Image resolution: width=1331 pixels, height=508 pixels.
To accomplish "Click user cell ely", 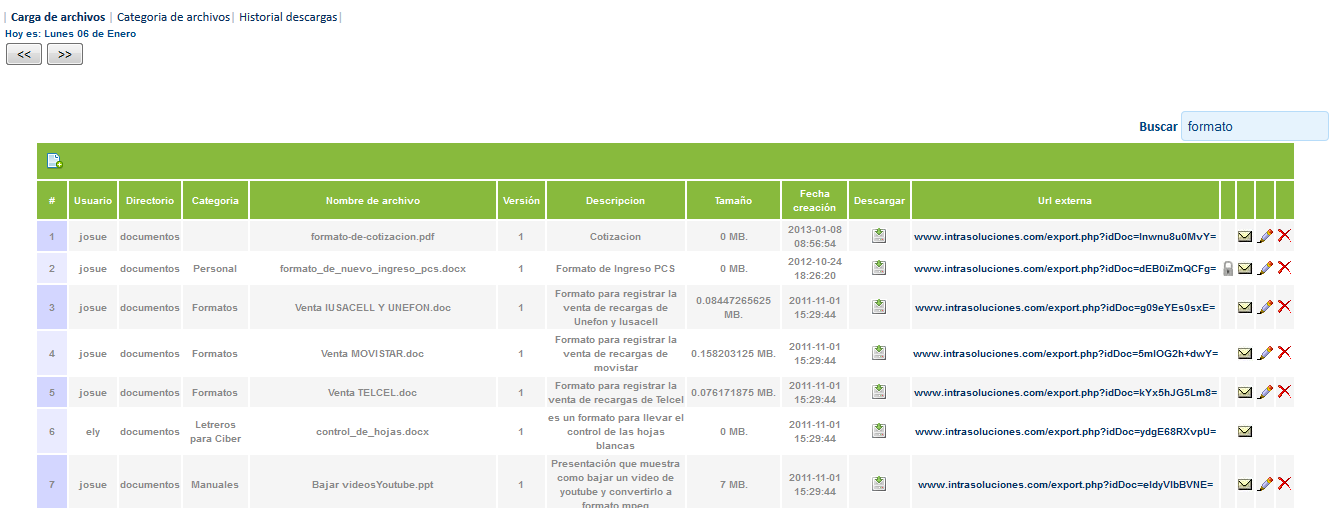I will click(x=93, y=432).
